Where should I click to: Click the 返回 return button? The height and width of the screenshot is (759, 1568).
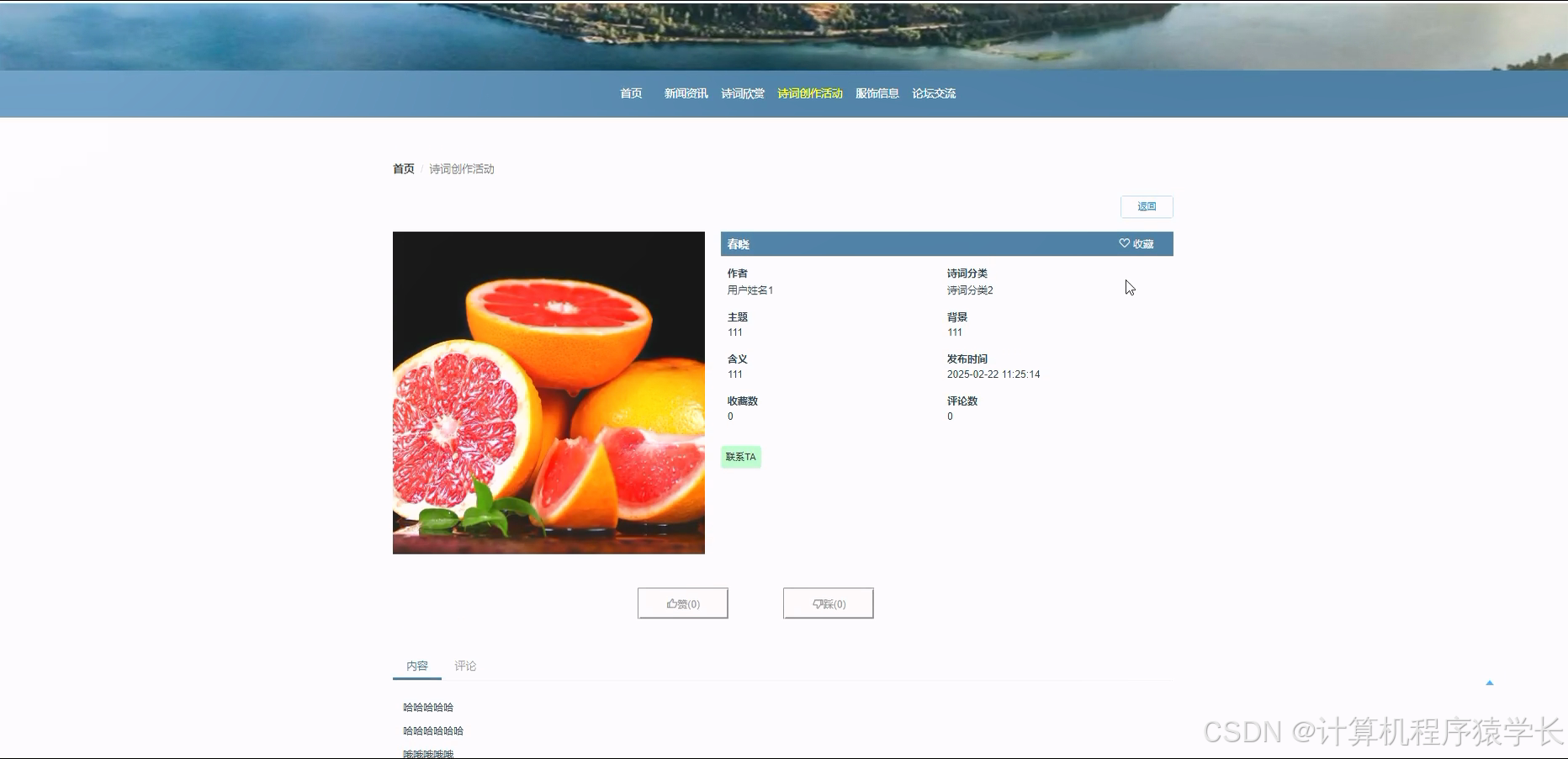[x=1146, y=206]
